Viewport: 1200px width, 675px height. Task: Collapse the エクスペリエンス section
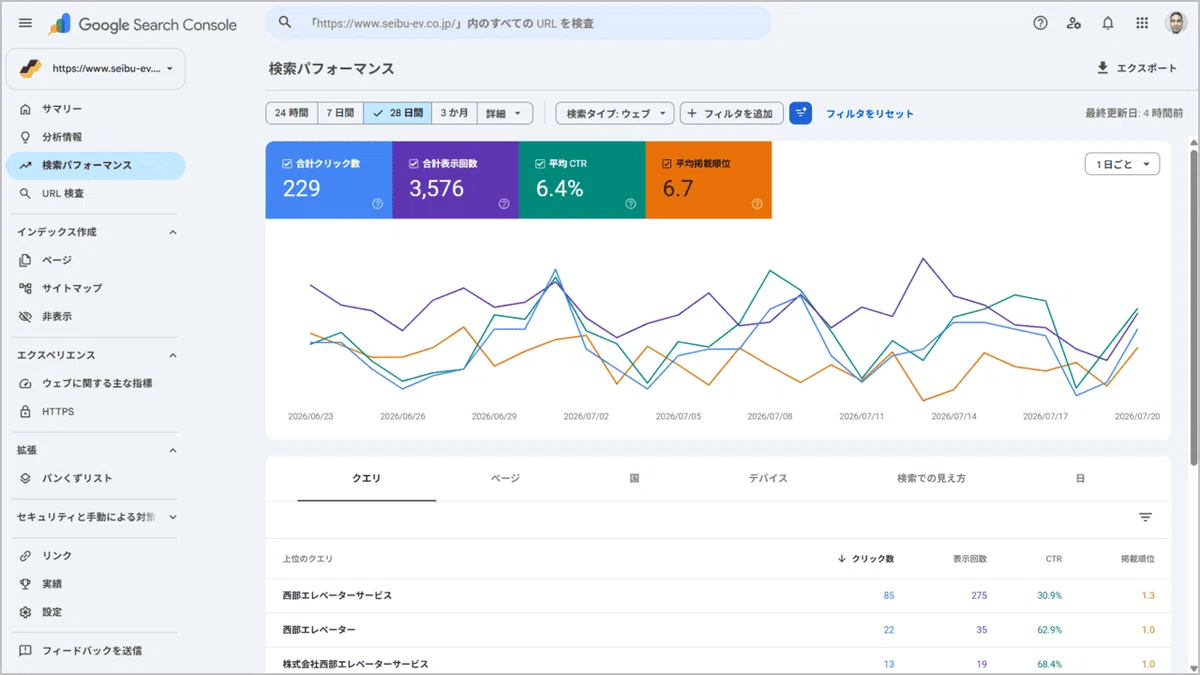[172, 355]
